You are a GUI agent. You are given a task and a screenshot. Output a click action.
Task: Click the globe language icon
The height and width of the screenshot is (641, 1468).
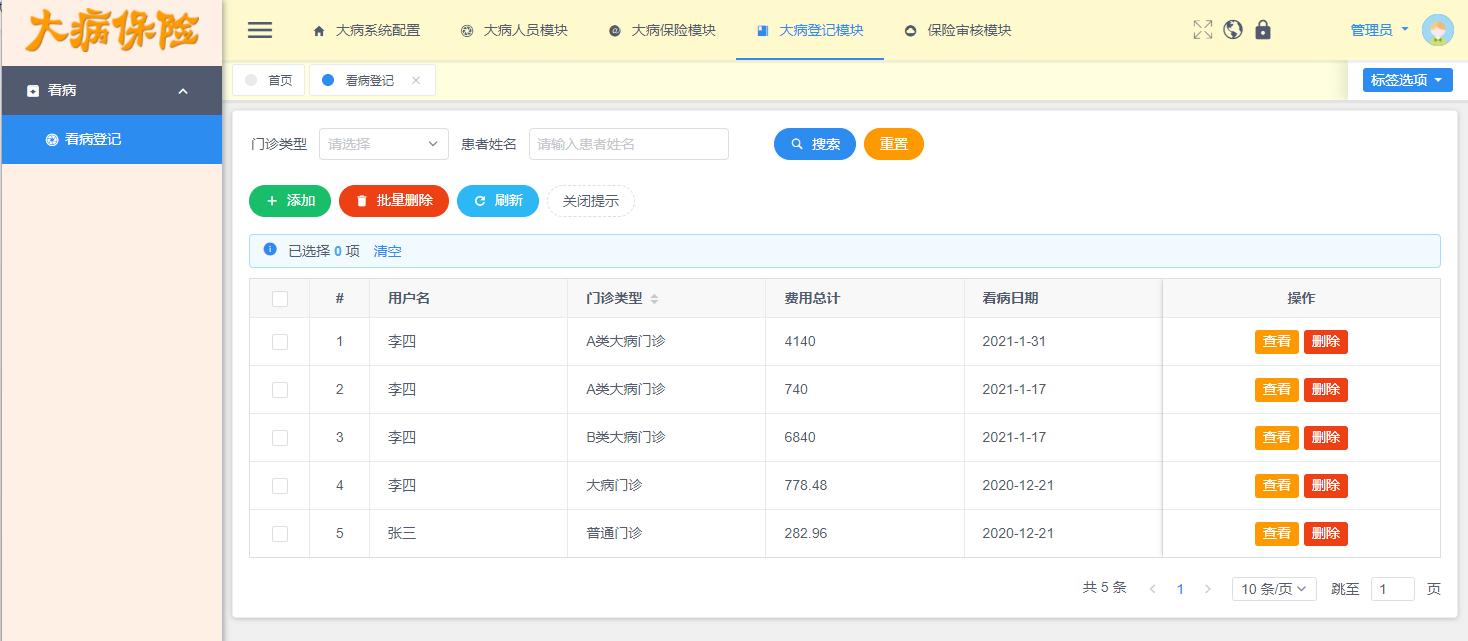(x=1232, y=30)
